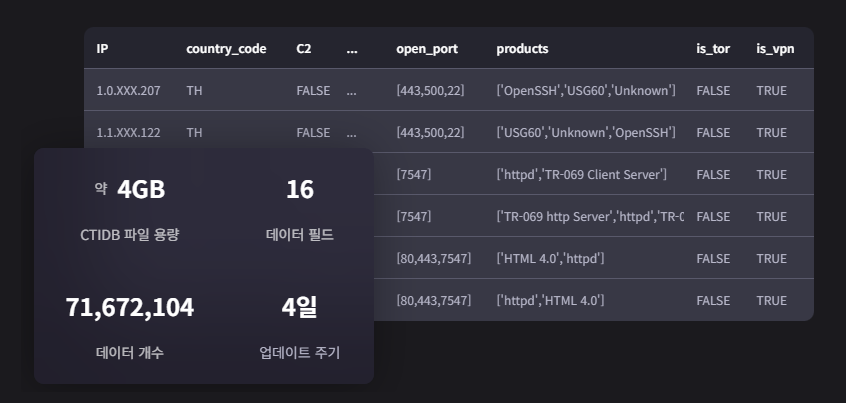Click the 업데이트 주기 label
This screenshot has height=403, width=846.
click(x=299, y=353)
